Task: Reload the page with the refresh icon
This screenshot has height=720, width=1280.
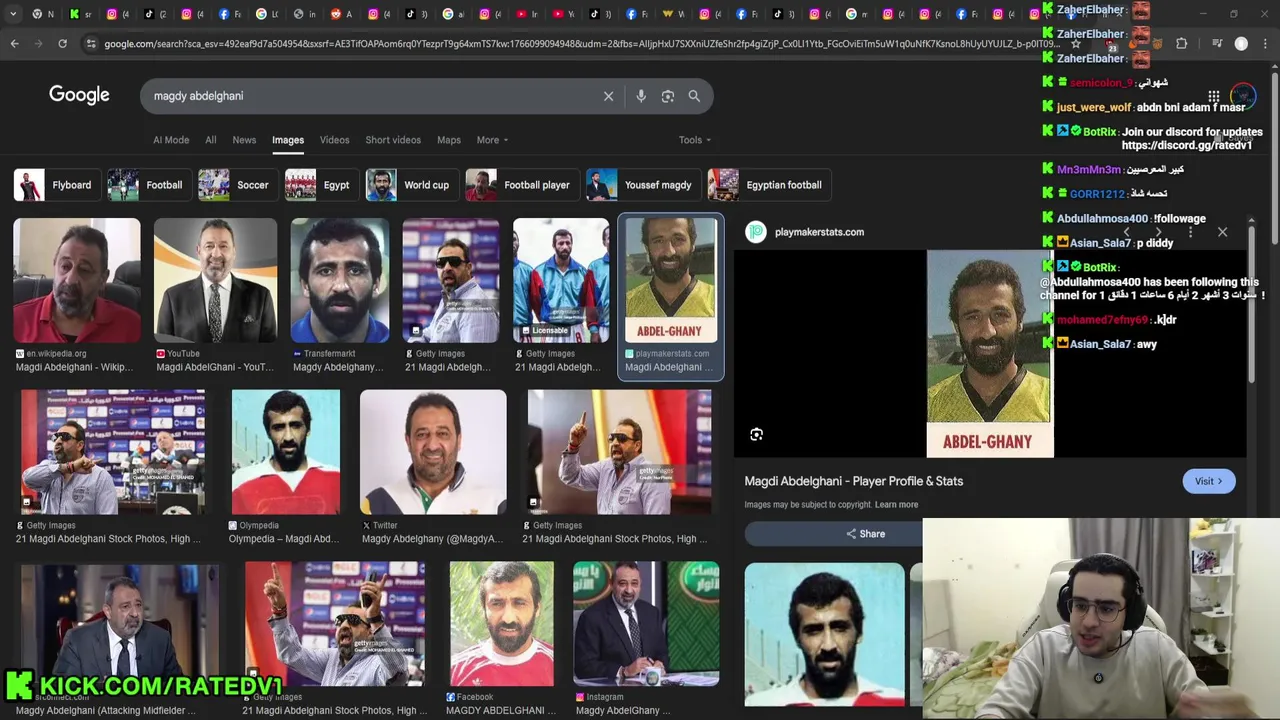Action: pyautogui.click(x=62, y=44)
